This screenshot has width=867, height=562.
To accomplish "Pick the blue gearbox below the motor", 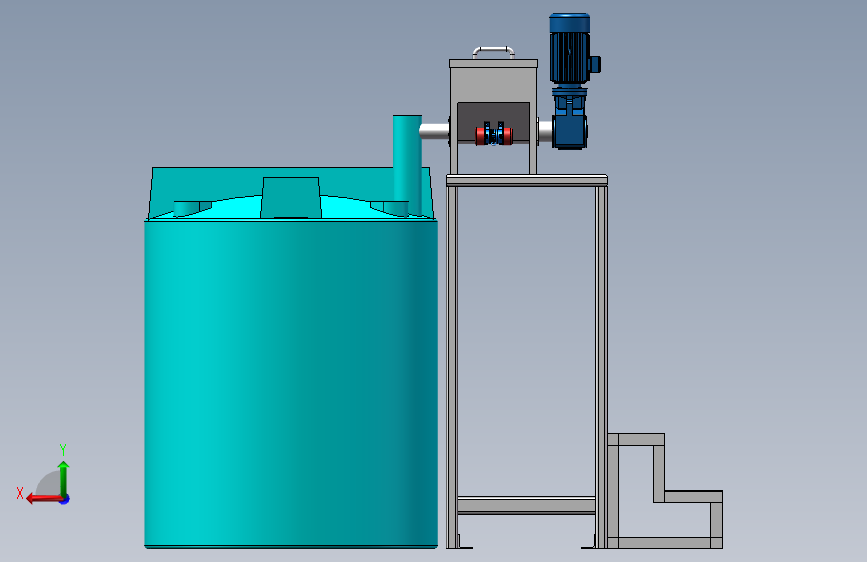I will 570,117.
